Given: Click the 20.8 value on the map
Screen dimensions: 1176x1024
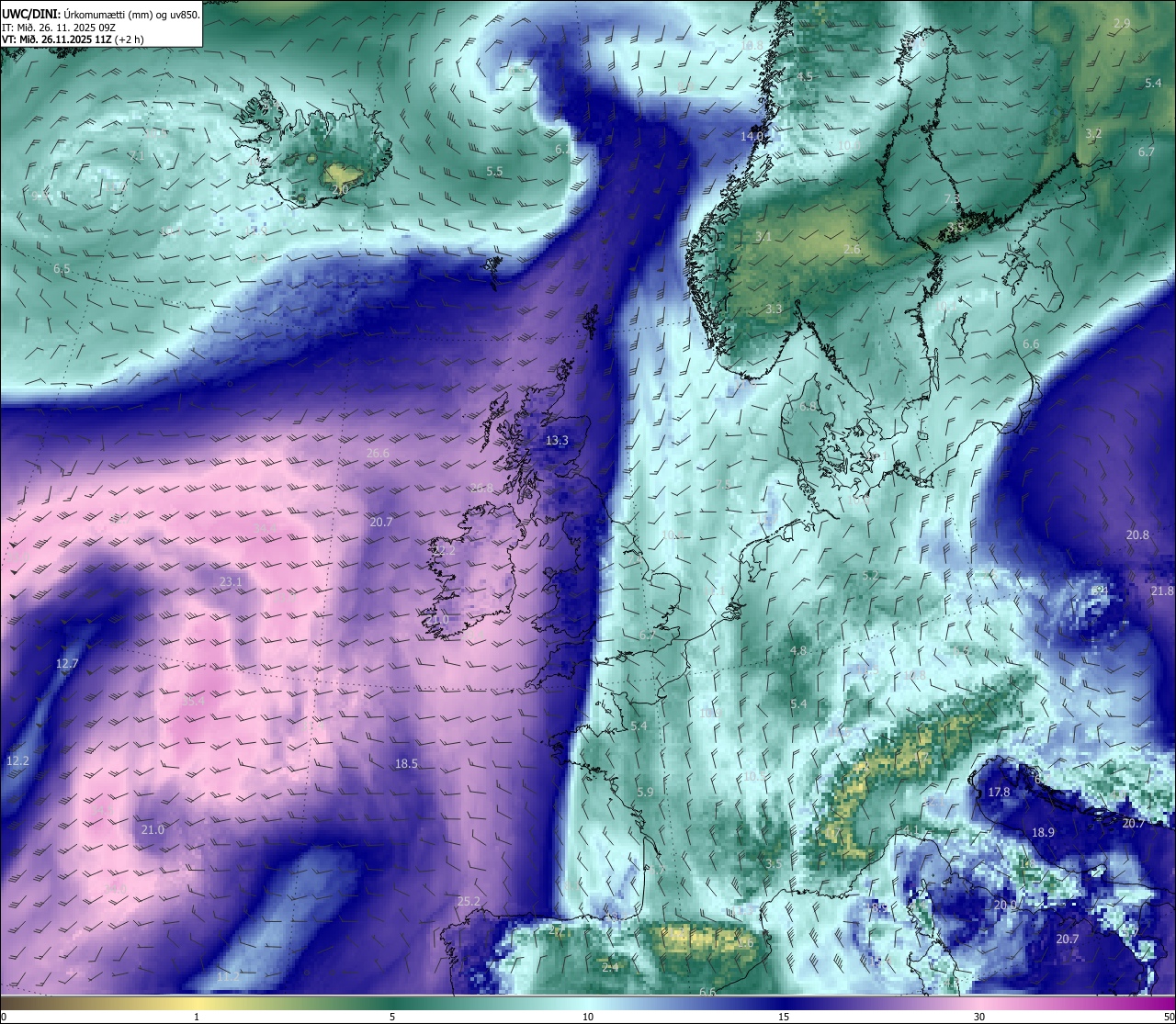Looking at the screenshot, I should click(1137, 535).
